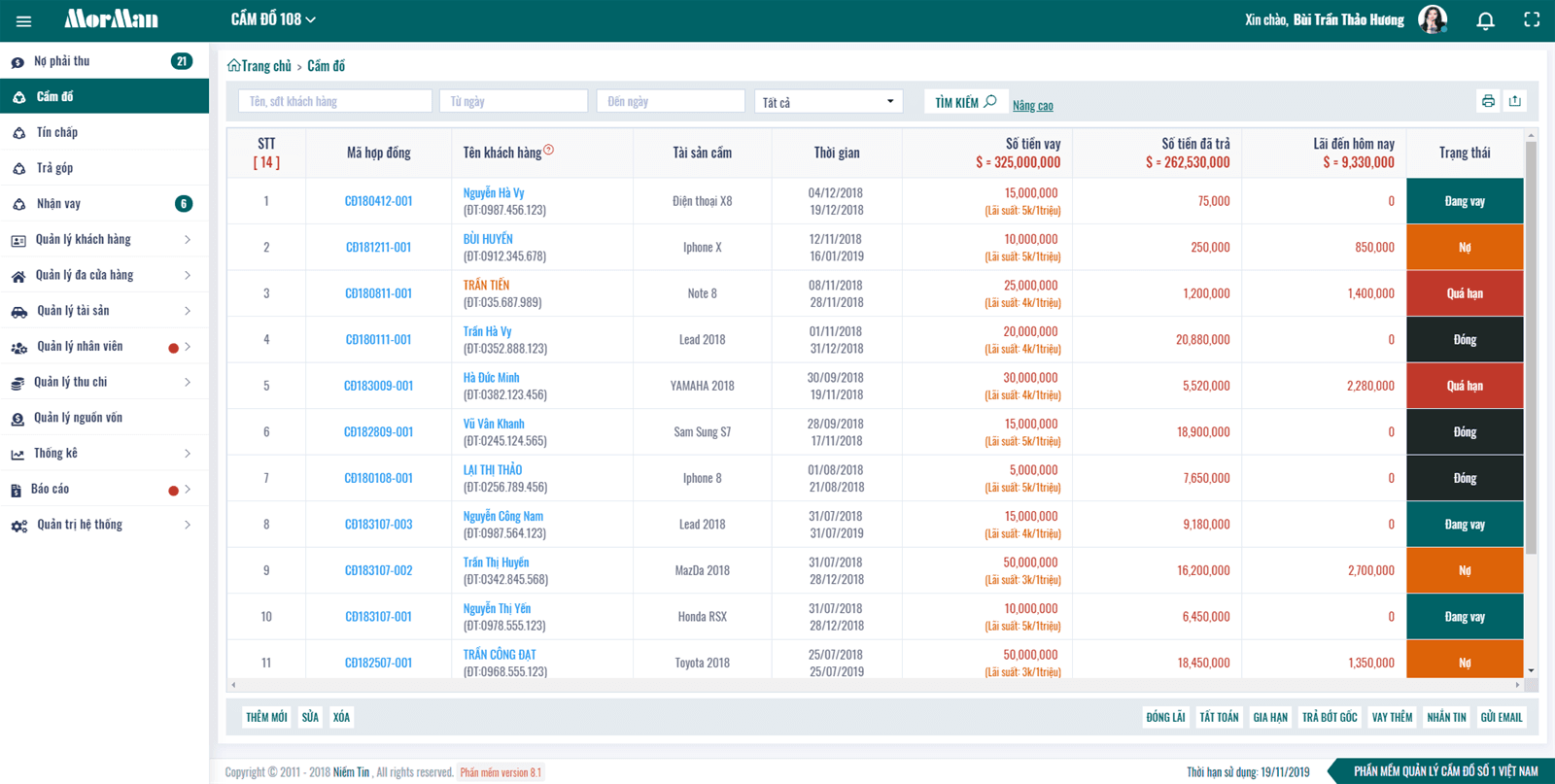Click the 21 badge on Nợ phải thu
This screenshot has height=784, width=1555.
click(181, 61)
